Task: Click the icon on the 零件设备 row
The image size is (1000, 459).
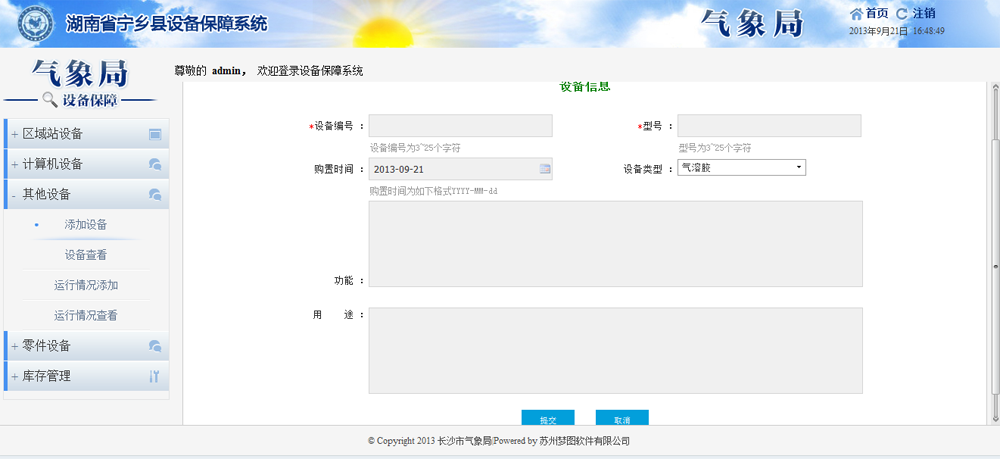Action: 155,346
